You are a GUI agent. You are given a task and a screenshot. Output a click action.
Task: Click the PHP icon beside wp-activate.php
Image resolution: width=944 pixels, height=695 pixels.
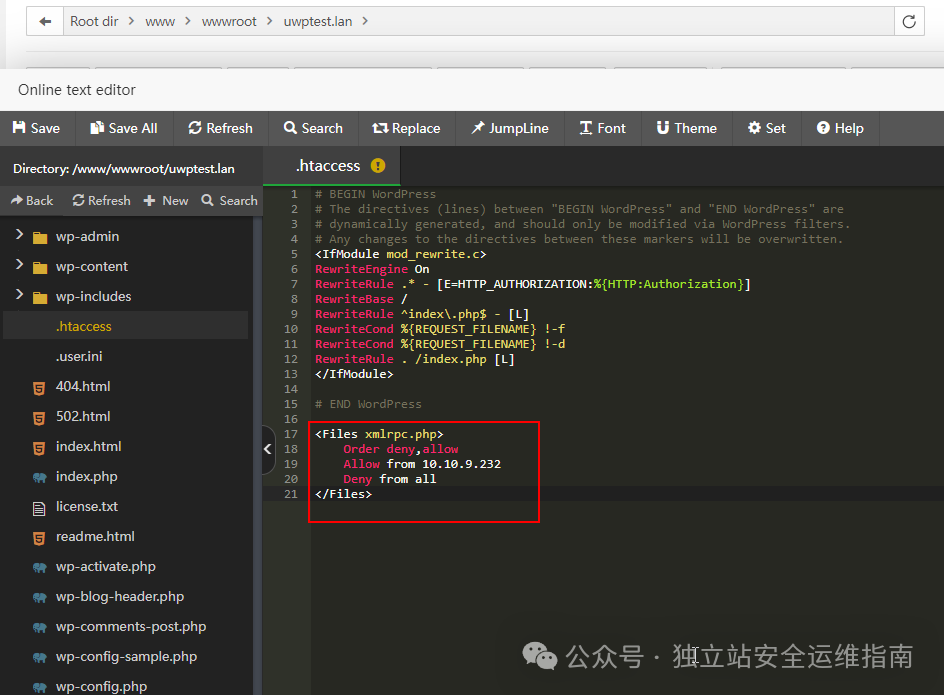pyautogui.click(x=40, y=568)
